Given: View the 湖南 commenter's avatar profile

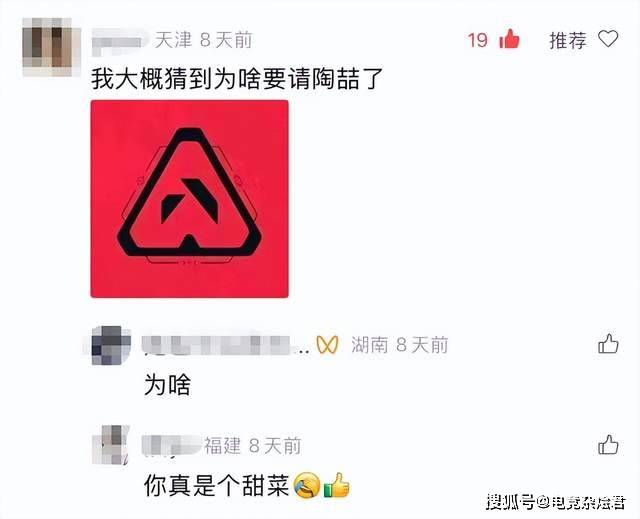Looking at the screenshot, I should [111, 345].
